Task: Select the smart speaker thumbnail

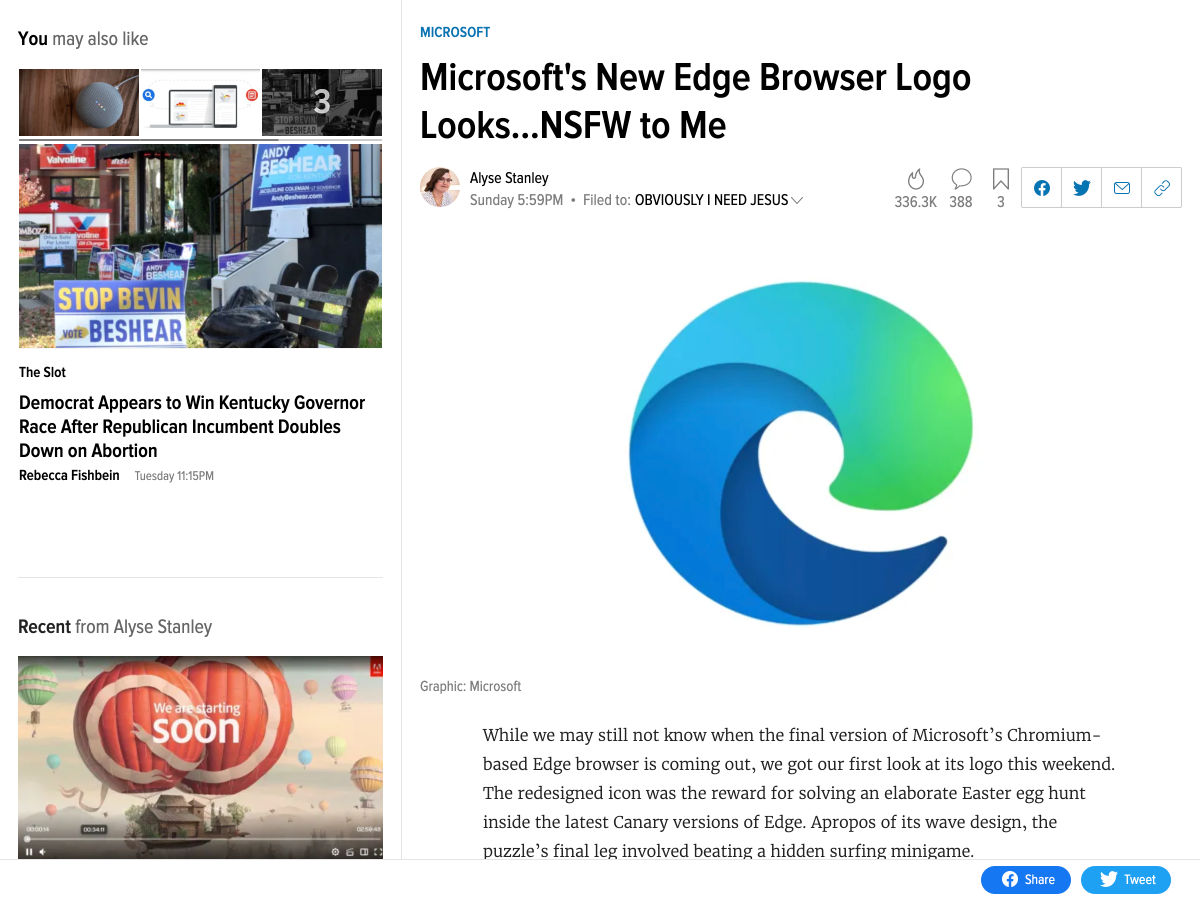Action: (x=79, y=102)
